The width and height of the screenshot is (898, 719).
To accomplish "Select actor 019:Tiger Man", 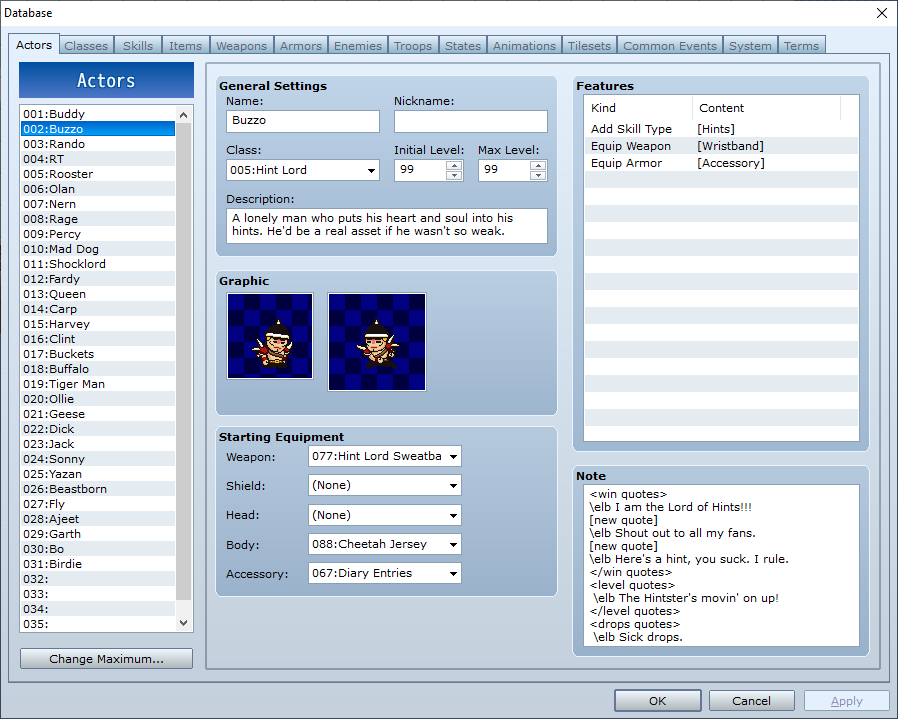I will 98,384.
